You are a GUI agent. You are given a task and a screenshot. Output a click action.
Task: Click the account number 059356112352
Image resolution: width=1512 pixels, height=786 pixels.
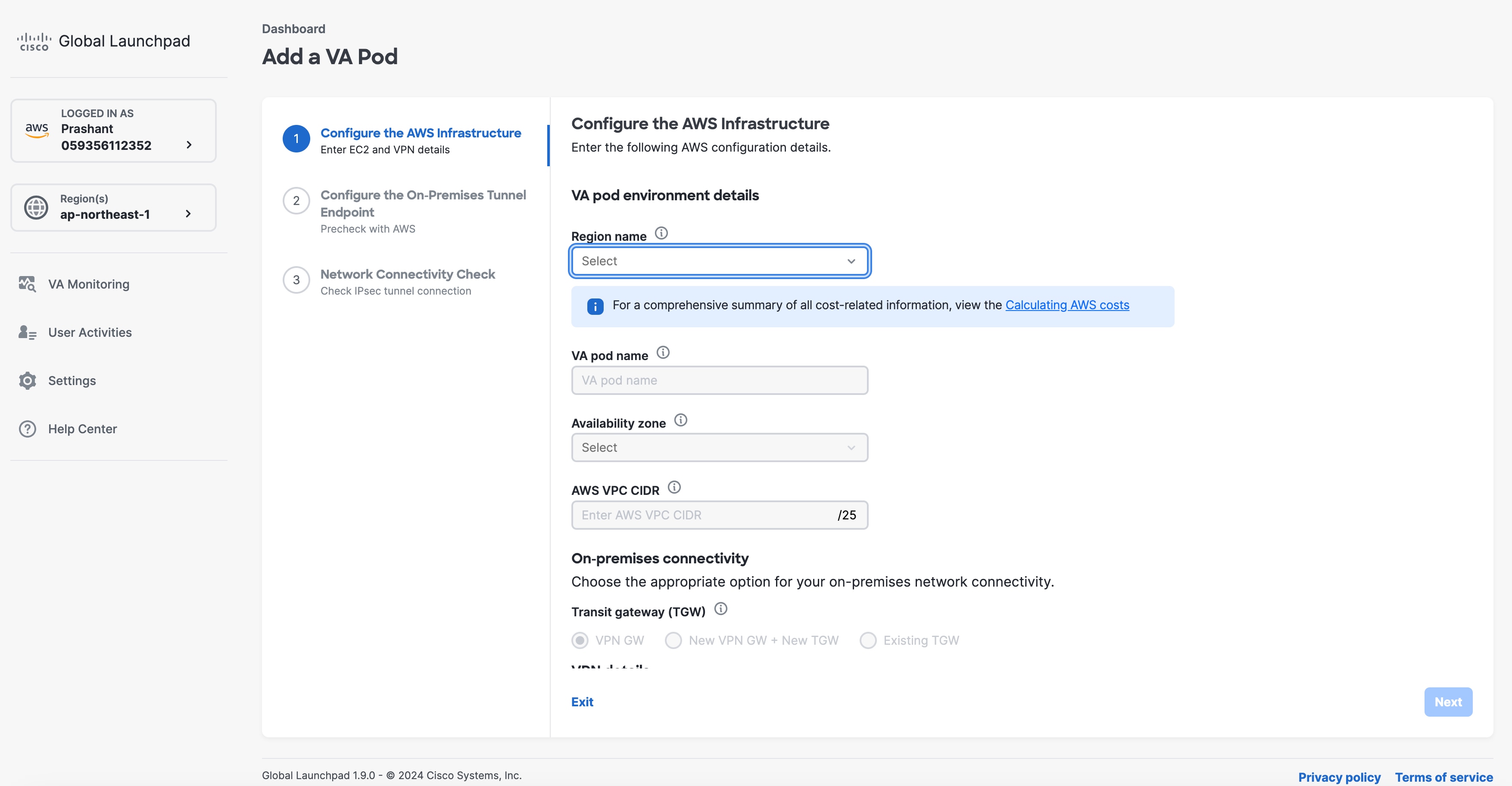pyautogui.click(x=106, y=146)
